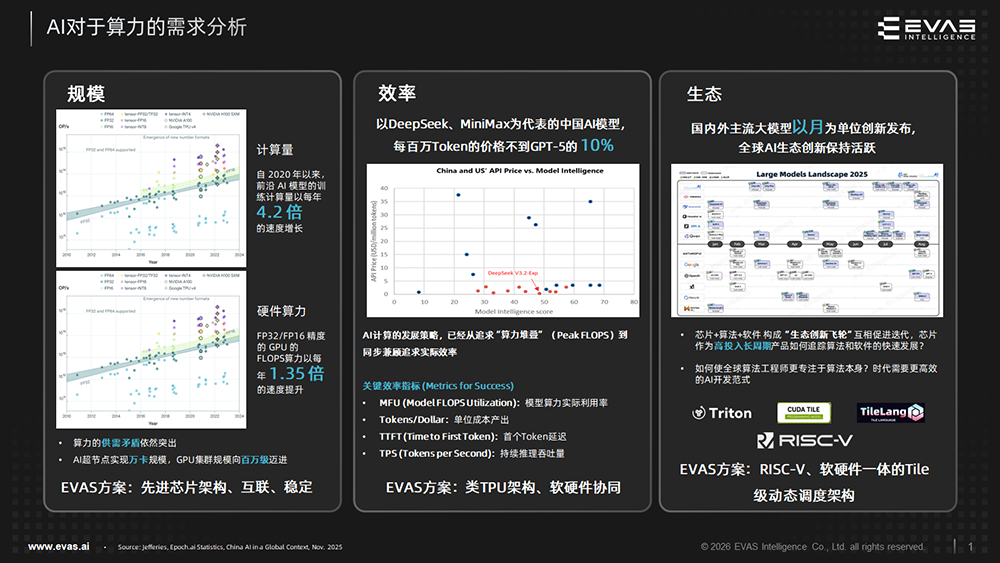1000x563 pixels.
Task: Select the Large Models Landscape 2025 image
Action: click(807, 240)
